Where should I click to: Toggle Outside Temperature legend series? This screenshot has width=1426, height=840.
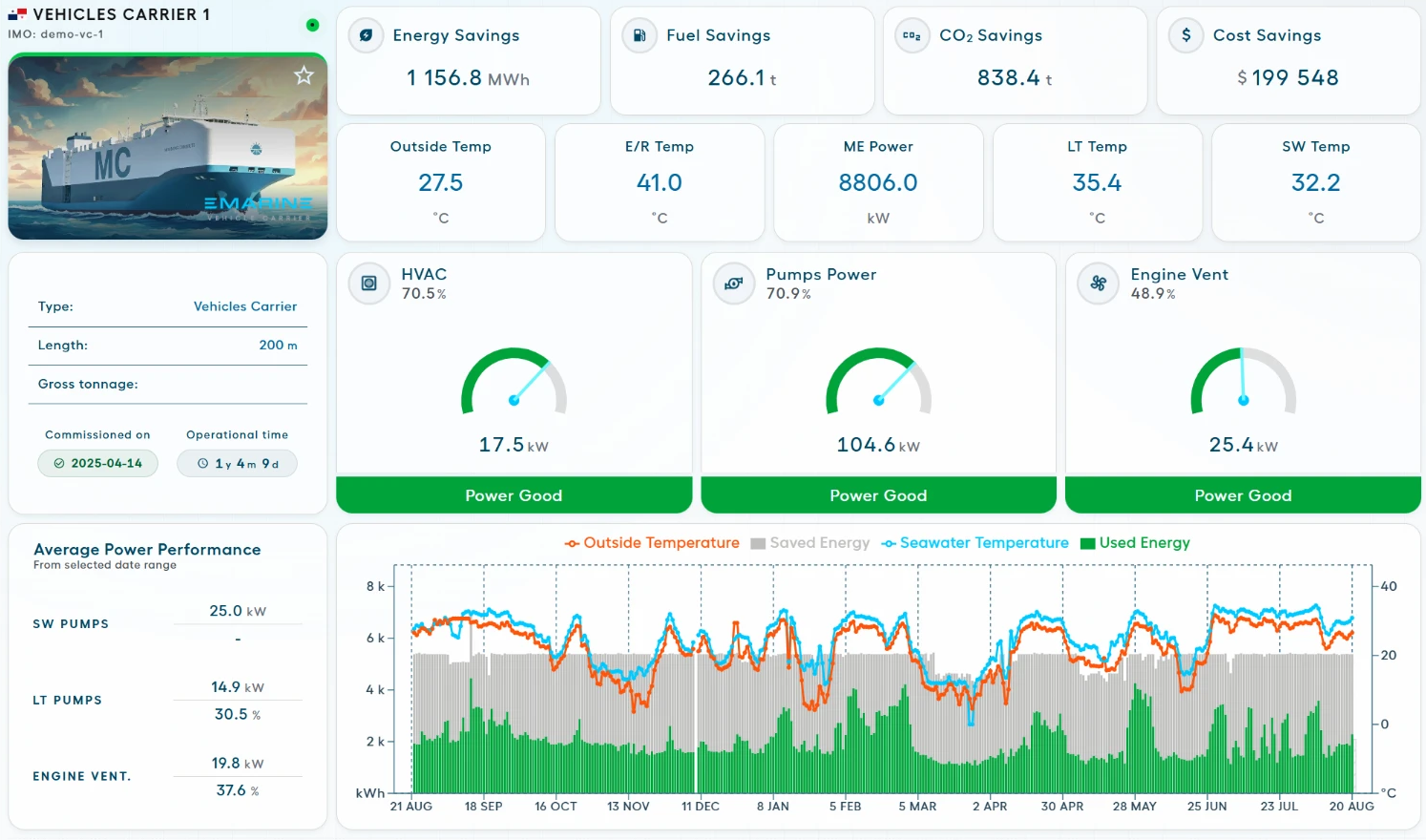[x=652, y=542]
